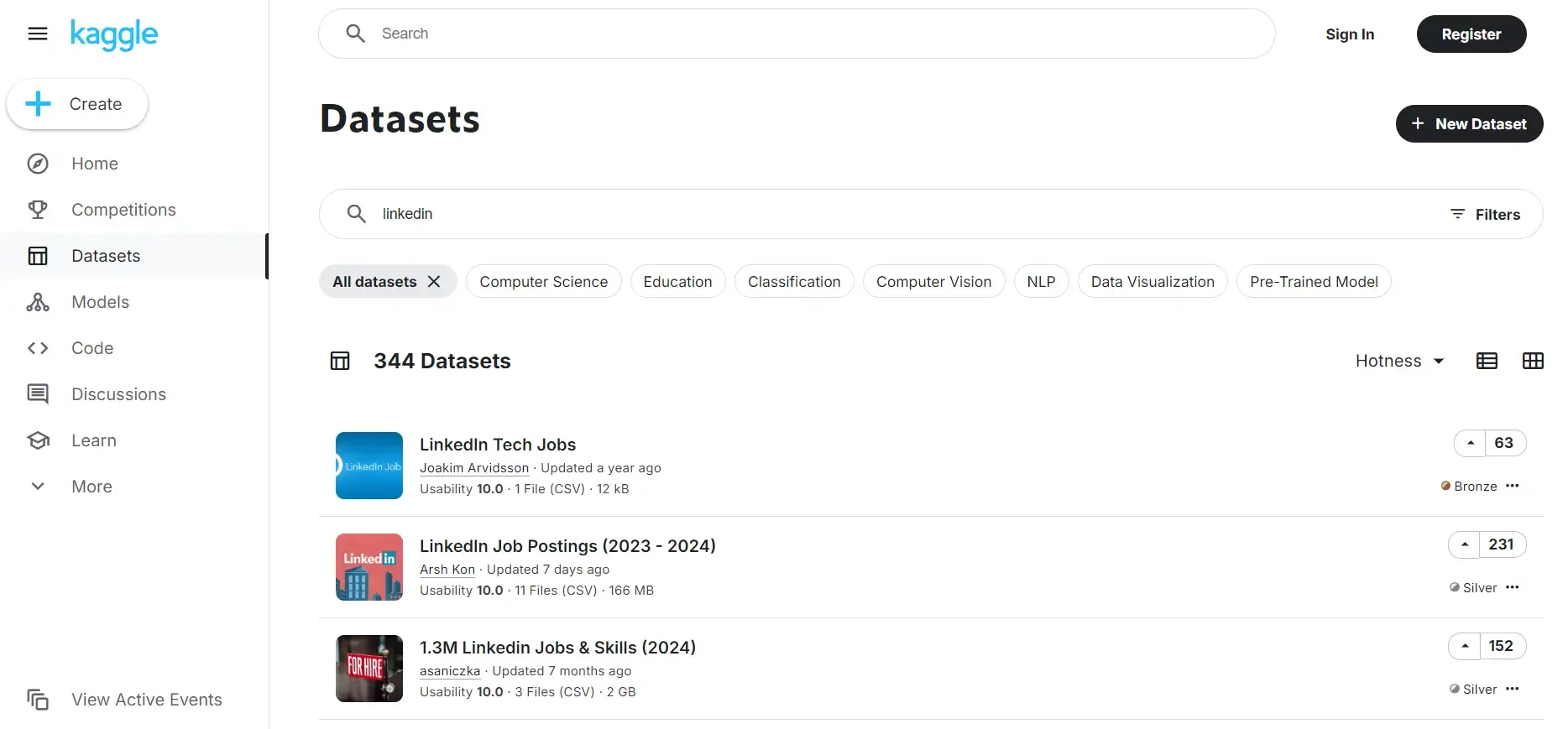Click the Create button

(77, 104)
